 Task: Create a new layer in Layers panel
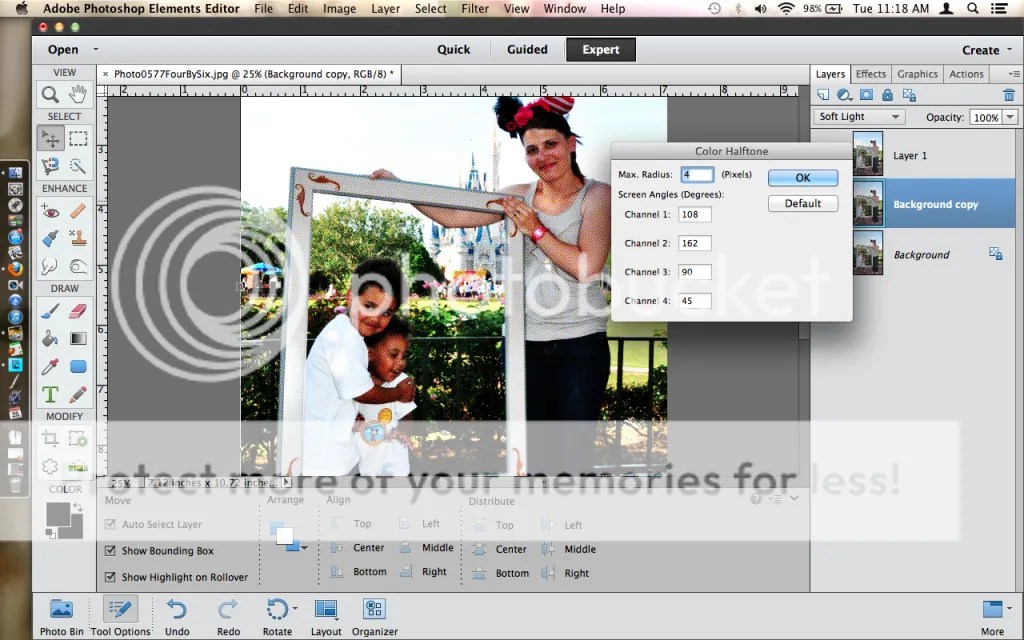(x=823, y=95)
